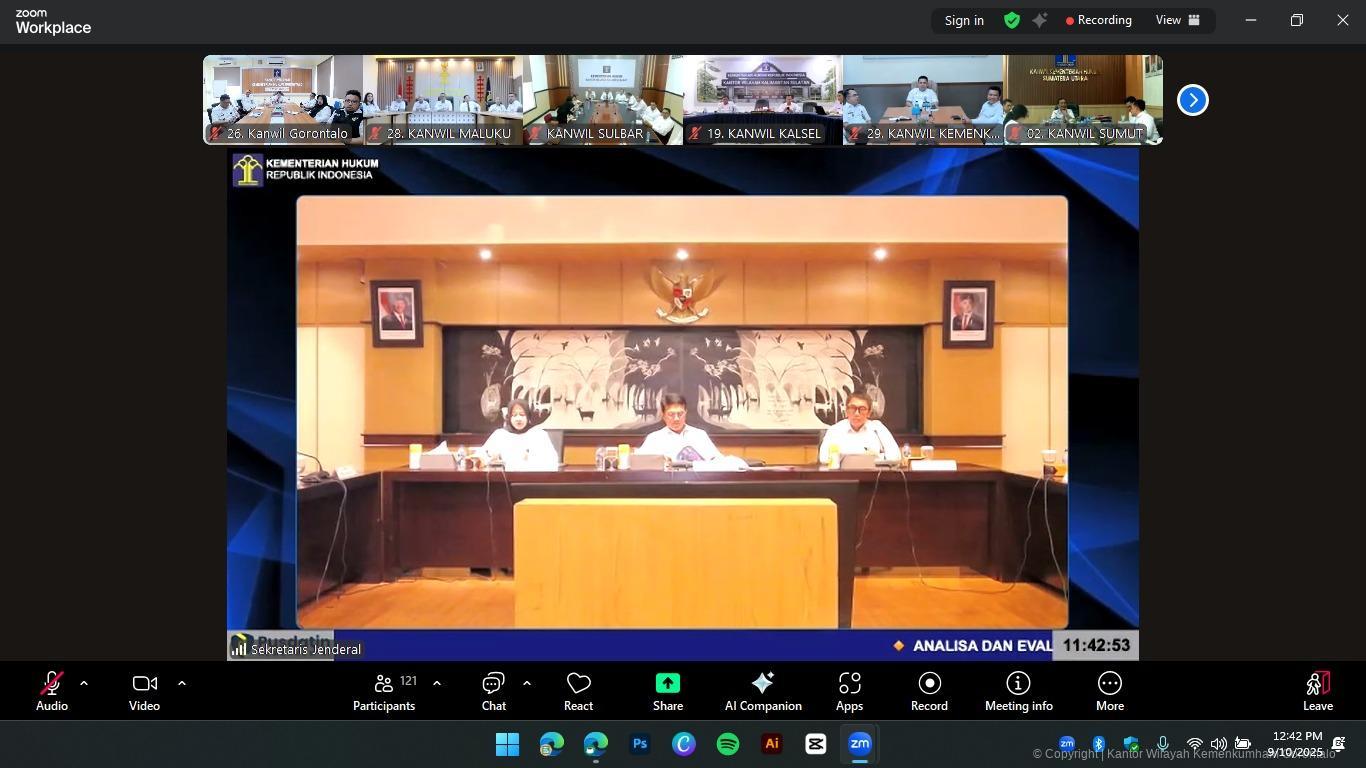
Task: Open the volume control in tray
Action: tap(1218, 744)
